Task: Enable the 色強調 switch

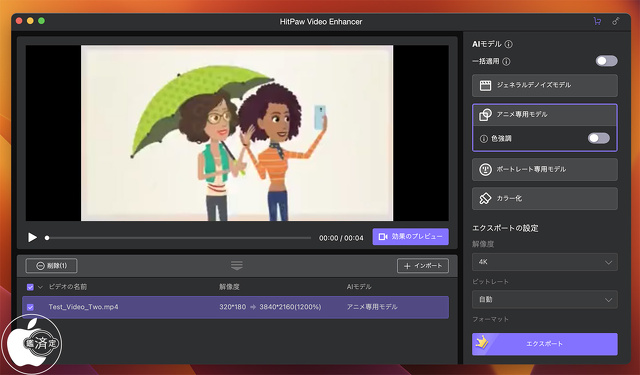Action: 599,138
